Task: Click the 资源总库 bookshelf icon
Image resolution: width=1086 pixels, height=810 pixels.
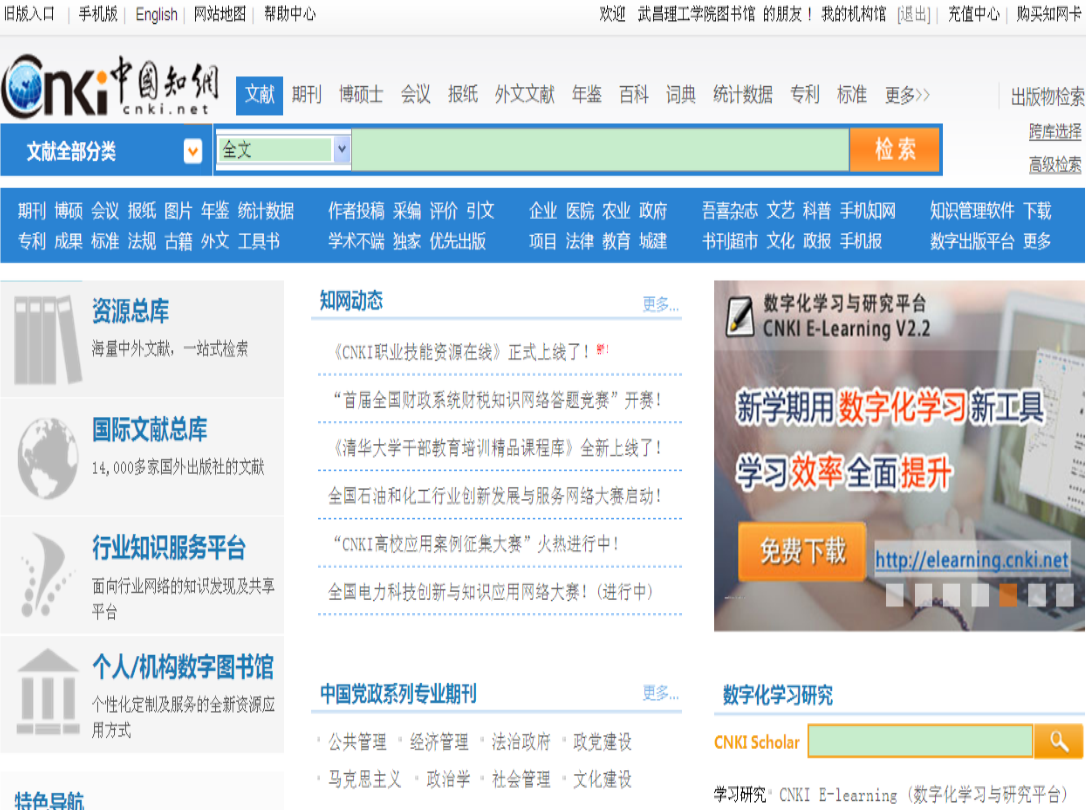Action: click(x=47, y=339)
